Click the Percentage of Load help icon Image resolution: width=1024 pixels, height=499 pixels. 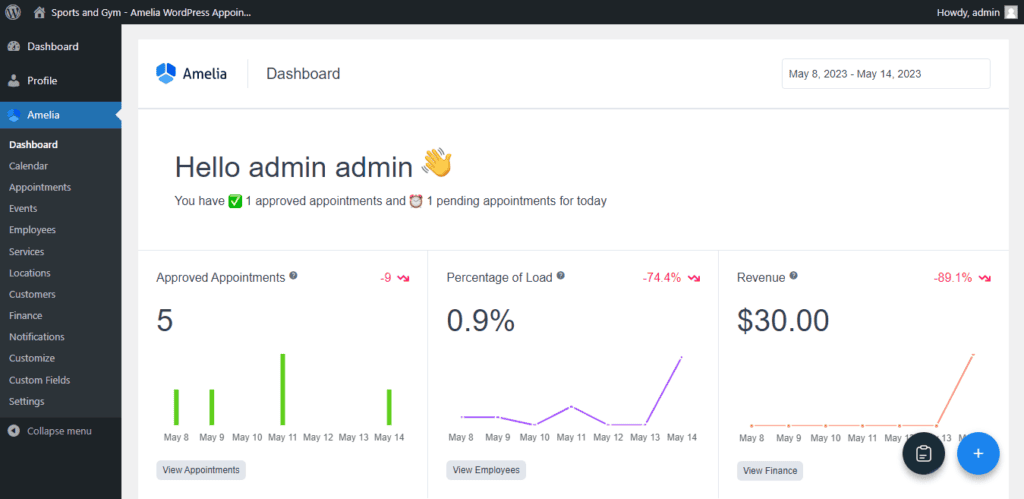pos(561,276)
